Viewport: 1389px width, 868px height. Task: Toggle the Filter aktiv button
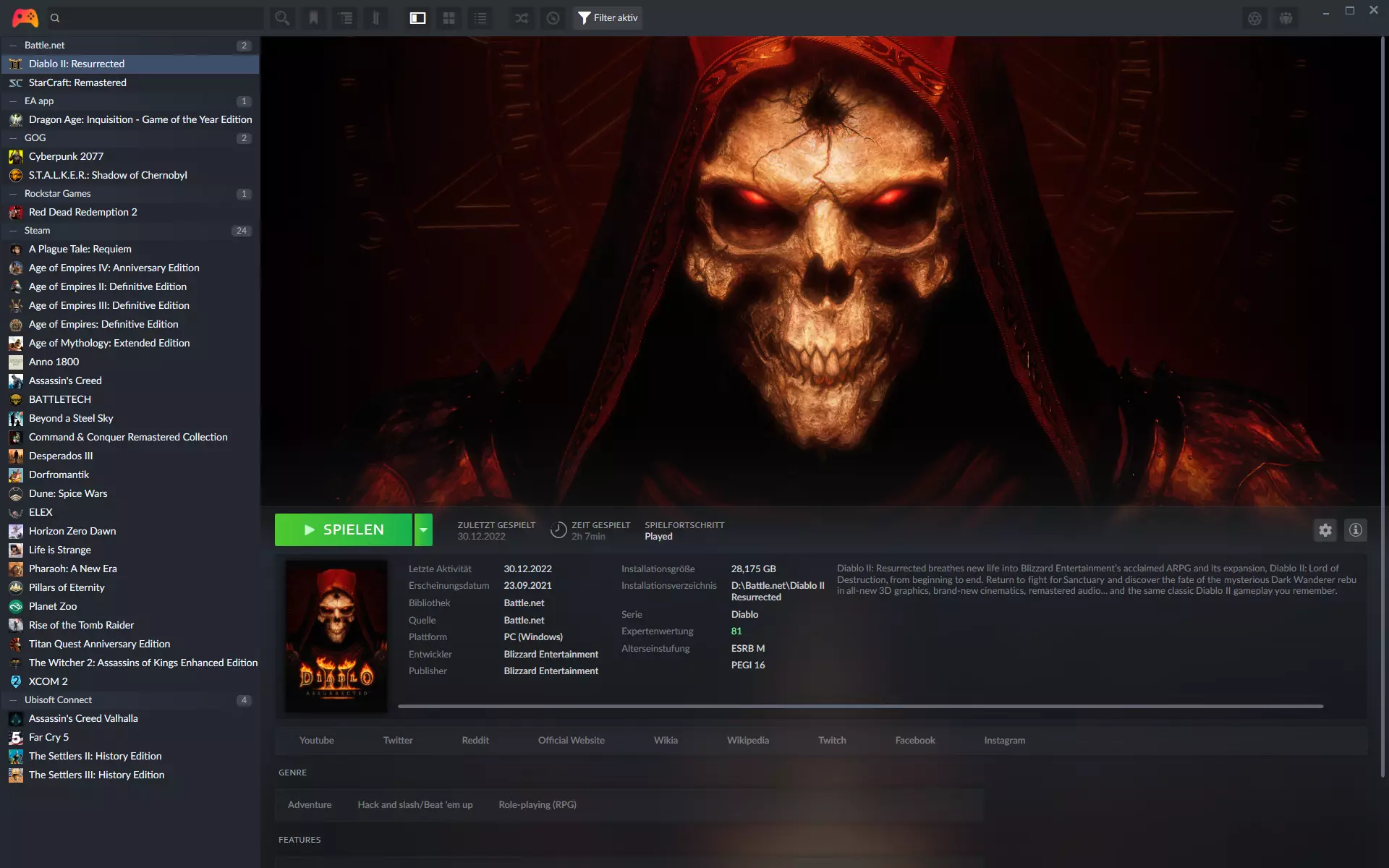tap(608, 18)
